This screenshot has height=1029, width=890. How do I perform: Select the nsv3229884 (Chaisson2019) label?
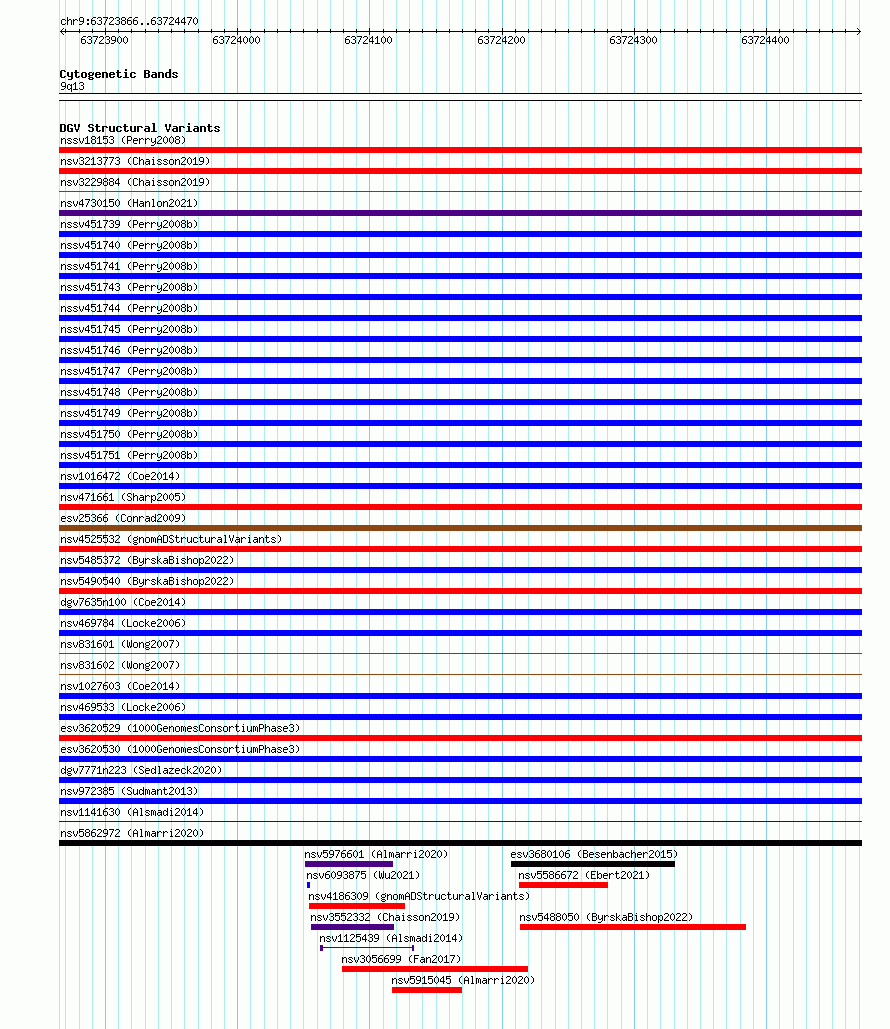pyautogui.click(x=135, y=182)
